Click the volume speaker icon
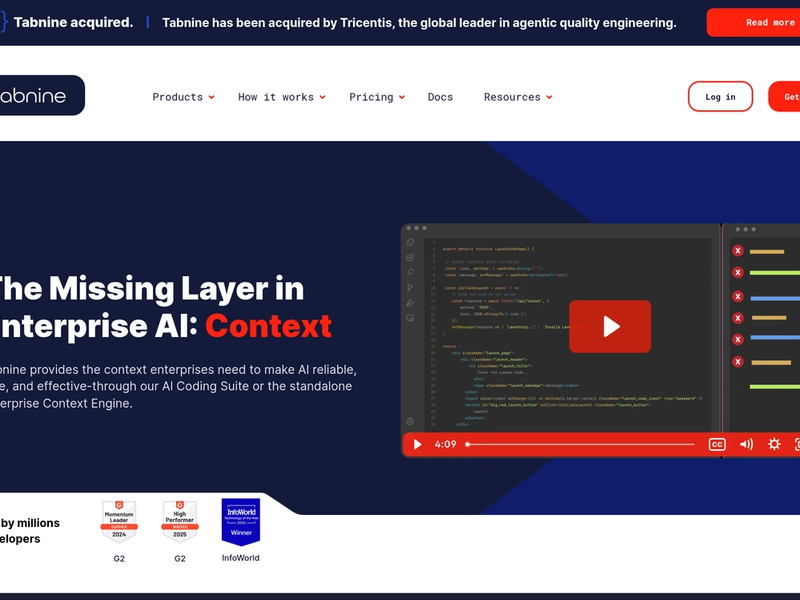The width and height of the screenshot is (800, 600). (x=746, y=444)
